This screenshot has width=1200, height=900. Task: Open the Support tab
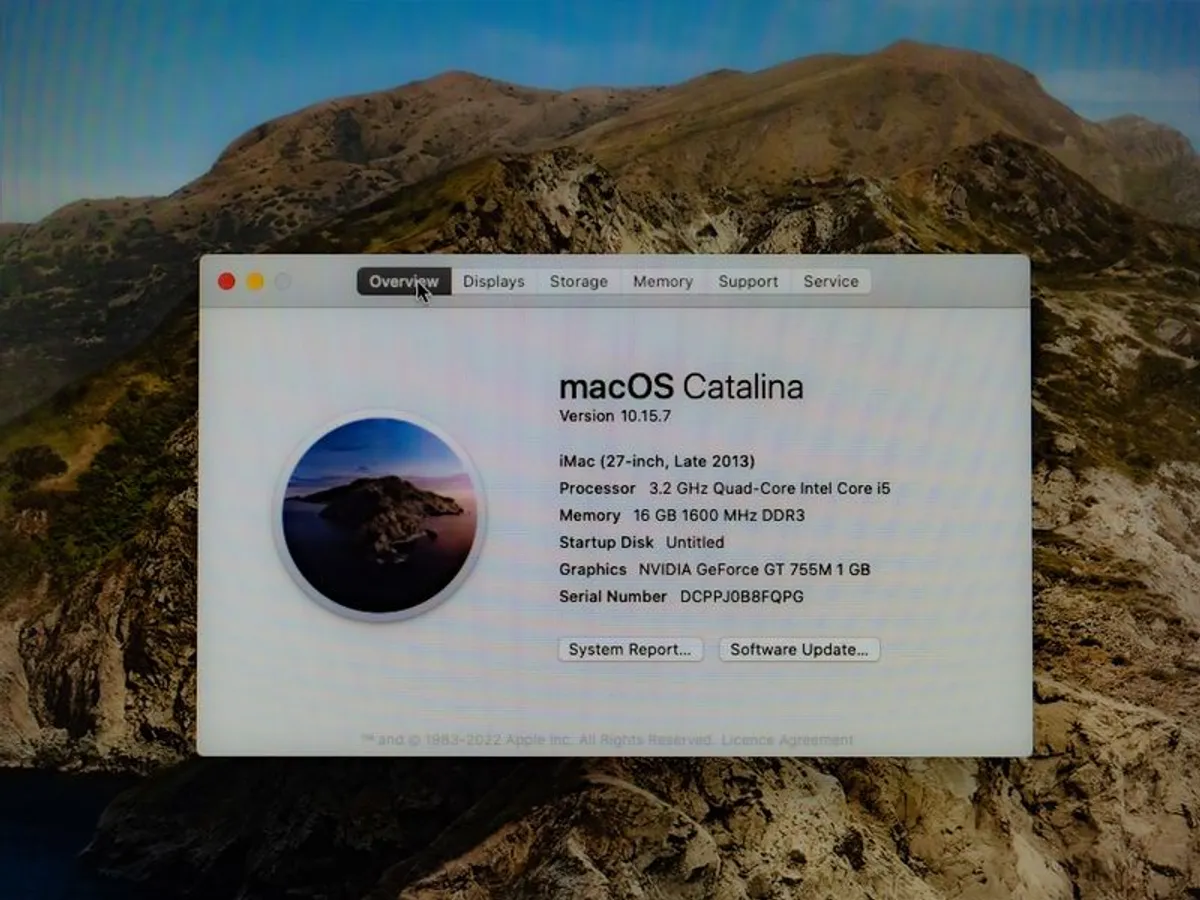coord(748,282)
